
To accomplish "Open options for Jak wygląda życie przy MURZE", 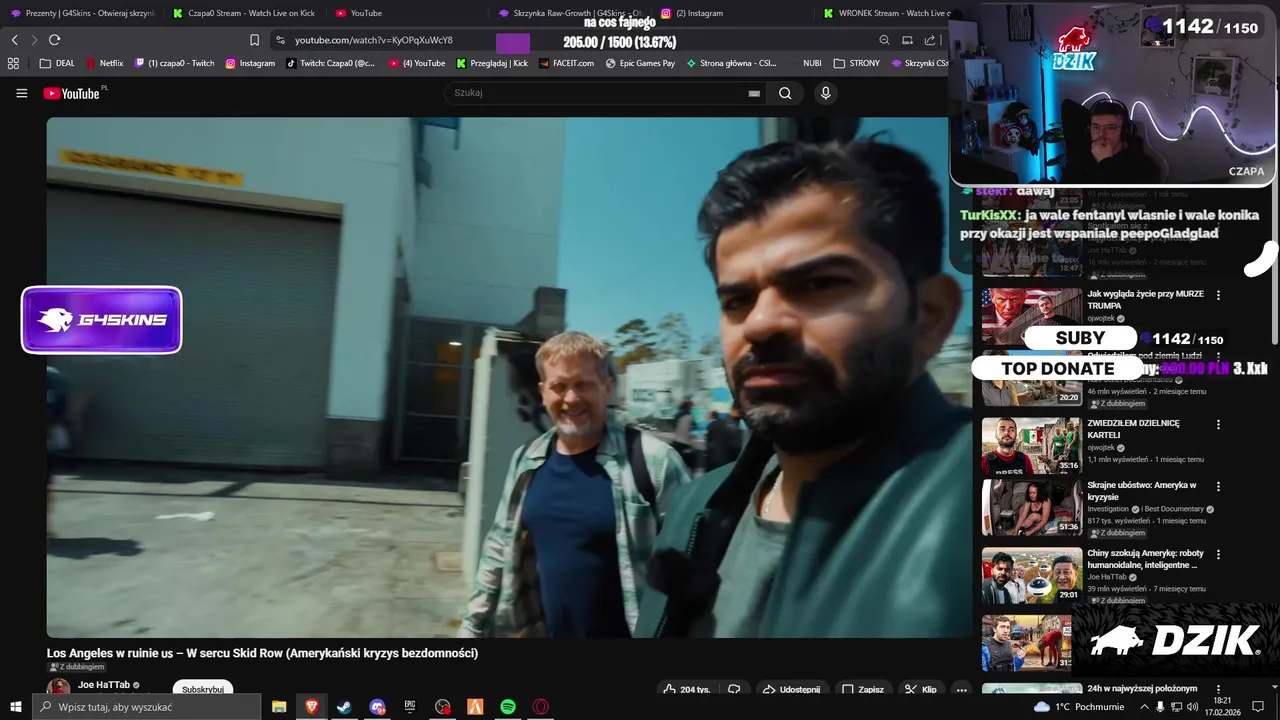I will (x=1218, y=295).
